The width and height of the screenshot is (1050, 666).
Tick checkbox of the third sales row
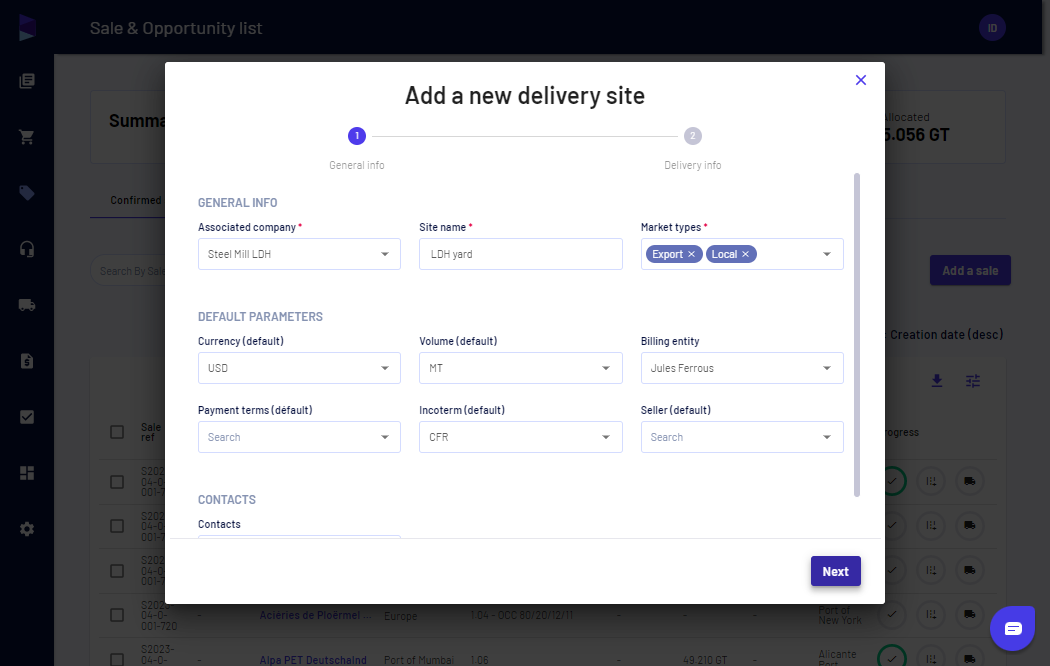(x=117, y=571)
